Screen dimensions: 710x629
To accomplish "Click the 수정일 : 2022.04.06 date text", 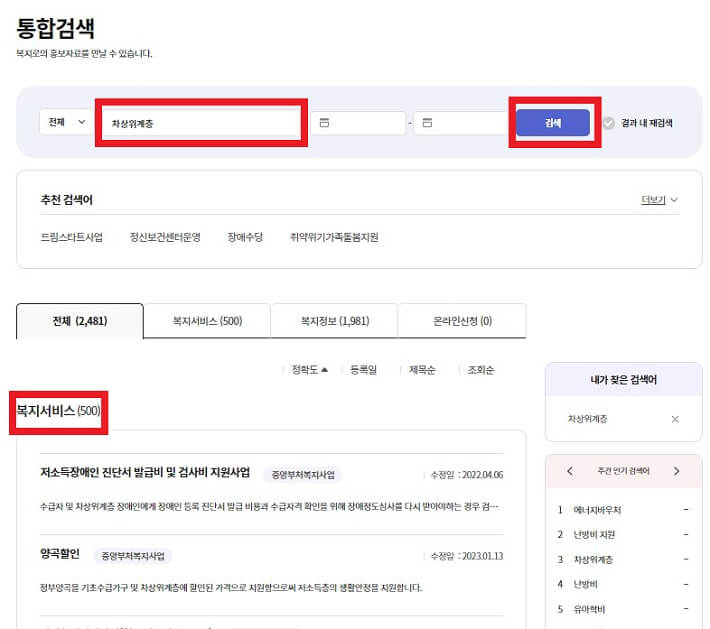I will [466, 475].
